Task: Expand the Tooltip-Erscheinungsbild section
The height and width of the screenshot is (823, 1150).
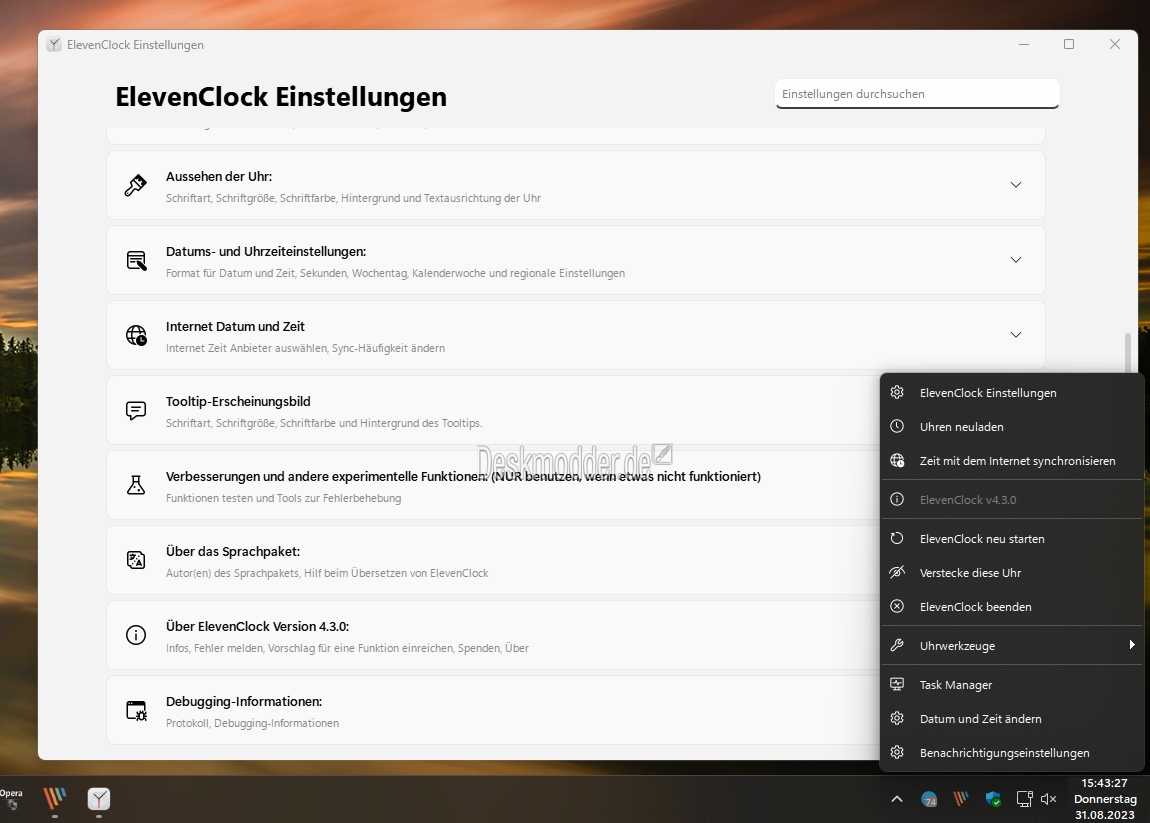Action: (493, 410)
